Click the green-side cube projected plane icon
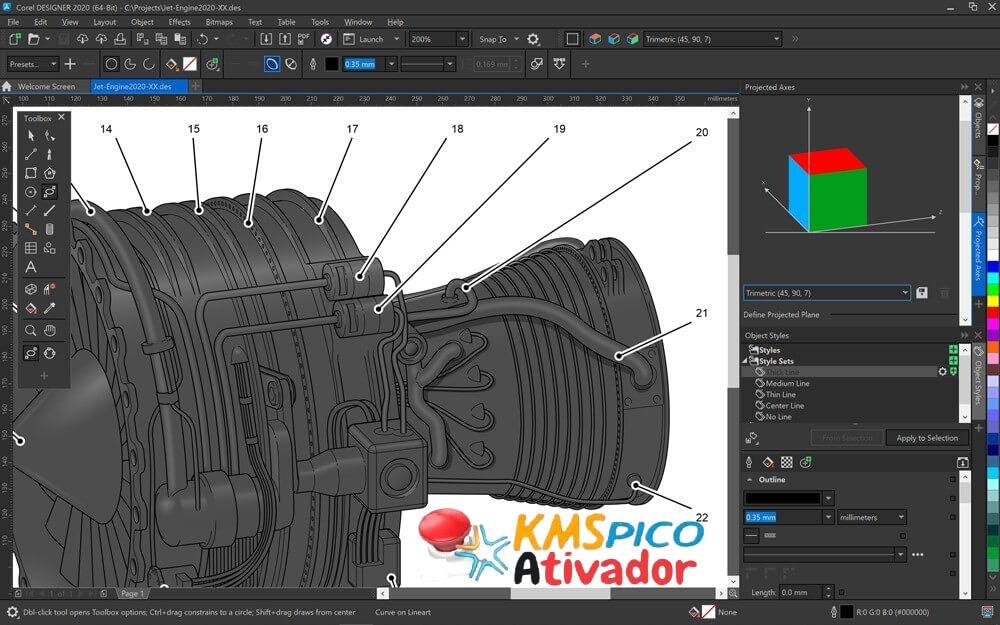 click(x=633, y=39)
